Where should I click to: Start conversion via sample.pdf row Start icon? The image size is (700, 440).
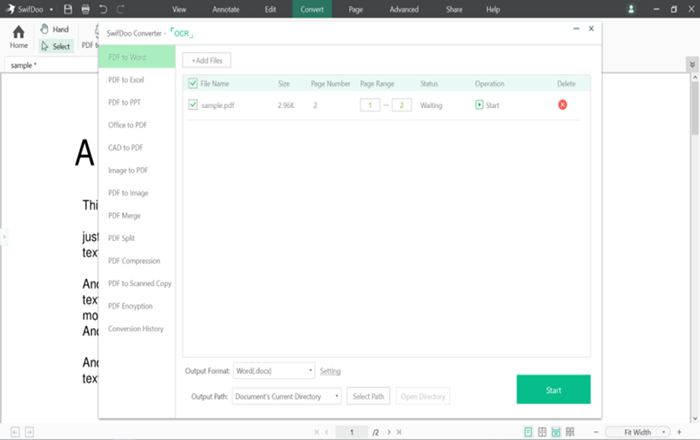[479, 105]
